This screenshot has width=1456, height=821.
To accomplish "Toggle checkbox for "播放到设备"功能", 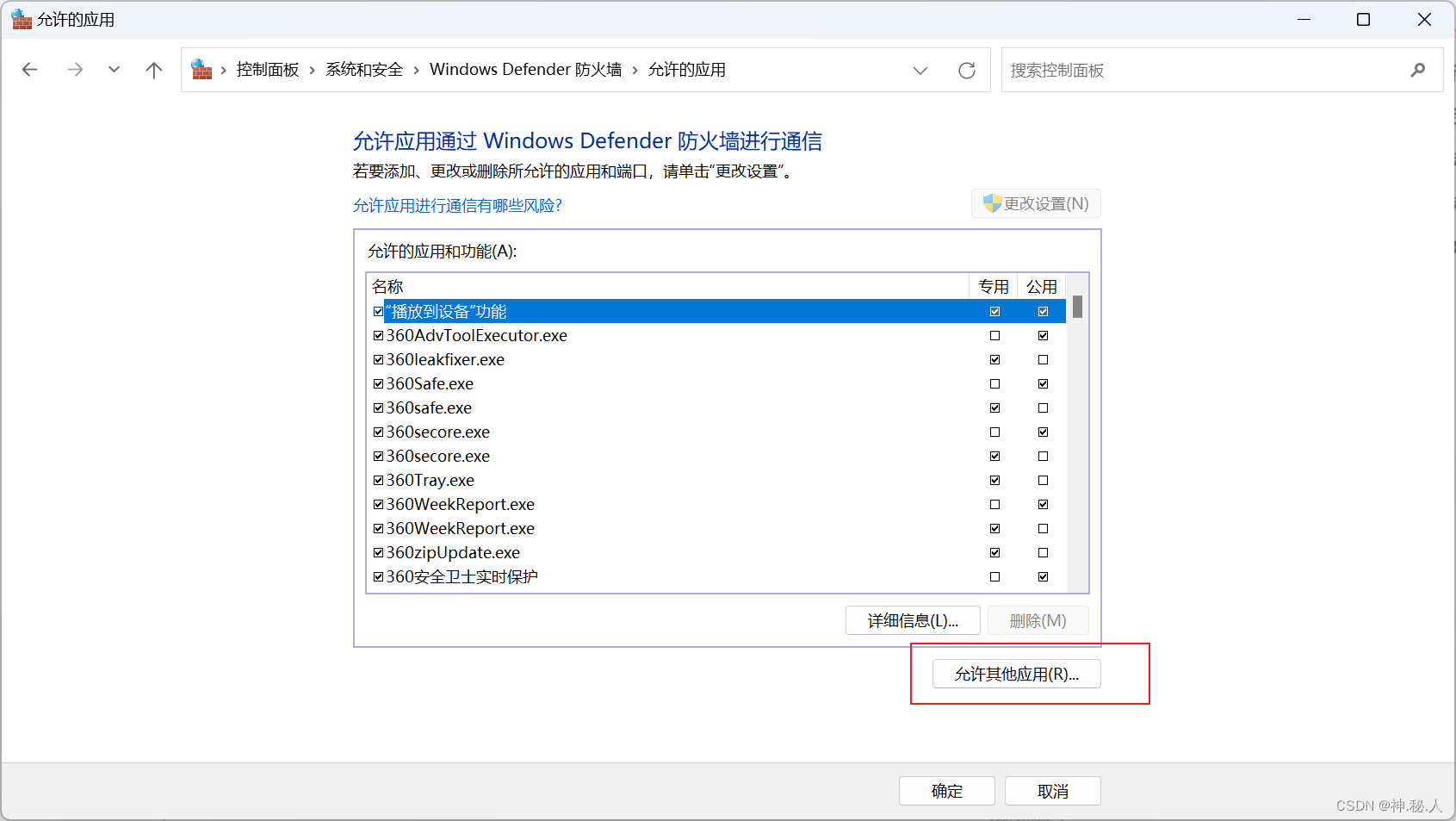I will point(379,312).
